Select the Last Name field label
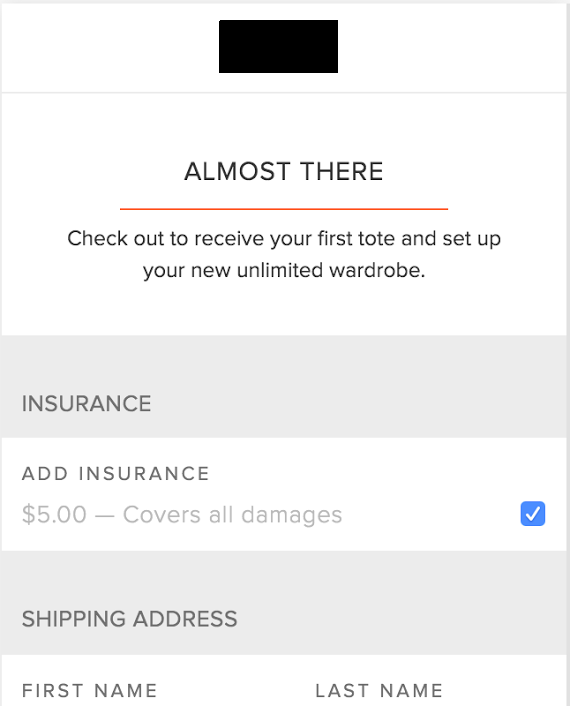Screen dimensions: 570x706 tap(379, 690)
